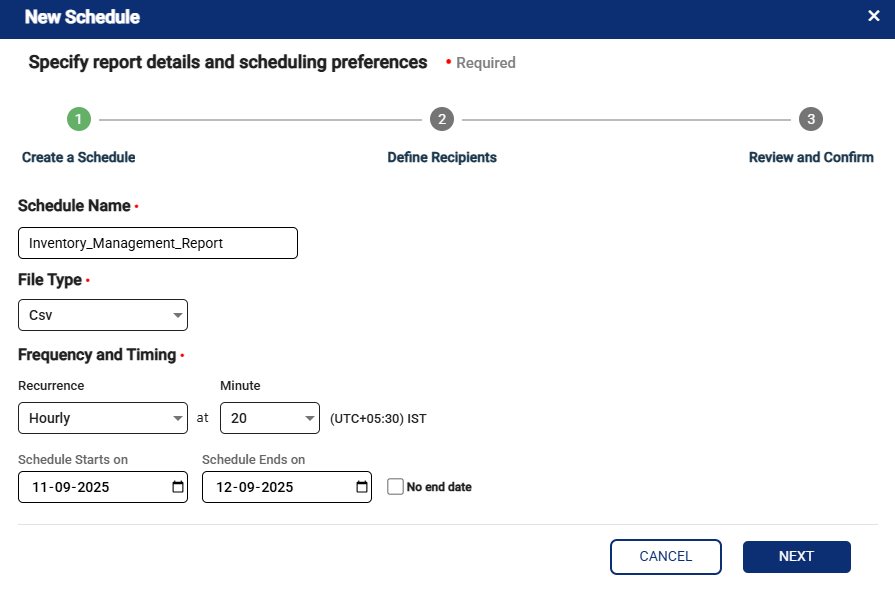Open the Recurrence dropdown showing Hourly

click(103, 418)
